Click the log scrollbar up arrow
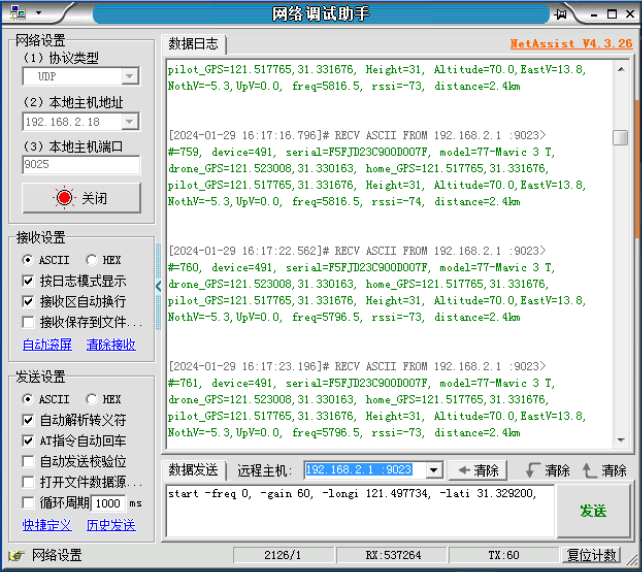This screenshot has width=643, height=572. click(621, 69)
